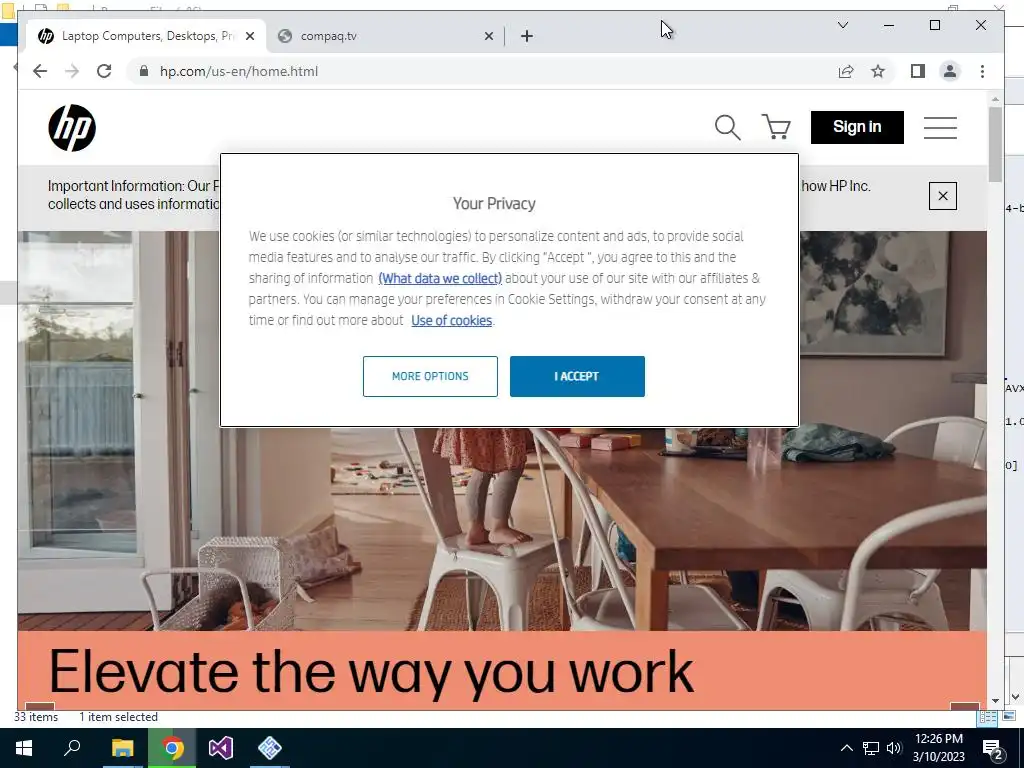Open the Use of cookies link
The width and height of the screenshot is (1024, 768).
pos(451,321)
